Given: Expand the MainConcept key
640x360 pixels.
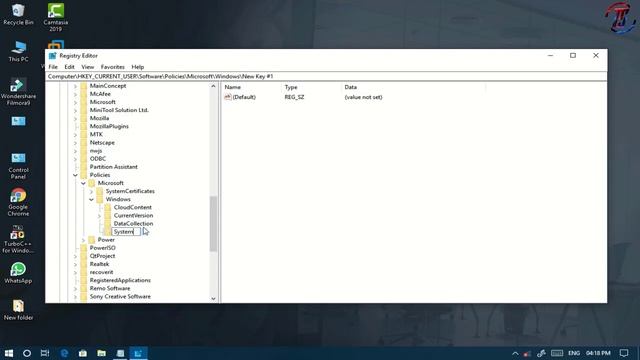Looking at the screenshot, I should [x=75, y=86].
